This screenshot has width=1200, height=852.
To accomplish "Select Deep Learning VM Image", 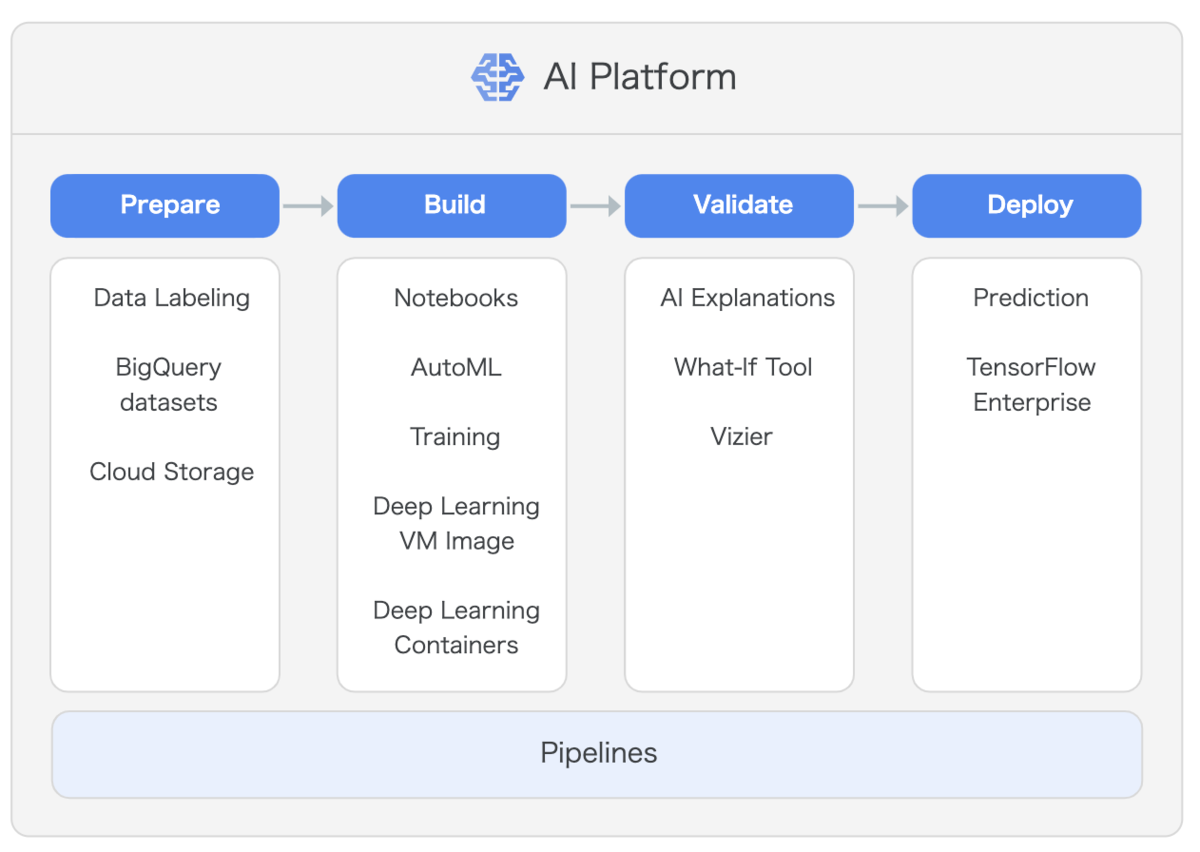I will pyautogui.click(x=456, y=524).
